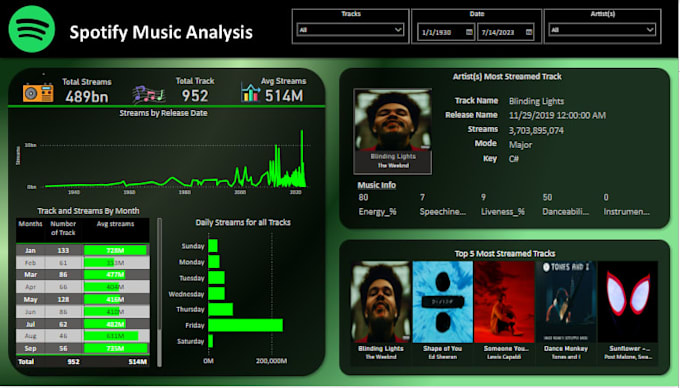Image resolution: width=680 pixels, height=388 pixels.
Task: Click the Track Name value Blinding Lights
Action: (x=536, y=101)
